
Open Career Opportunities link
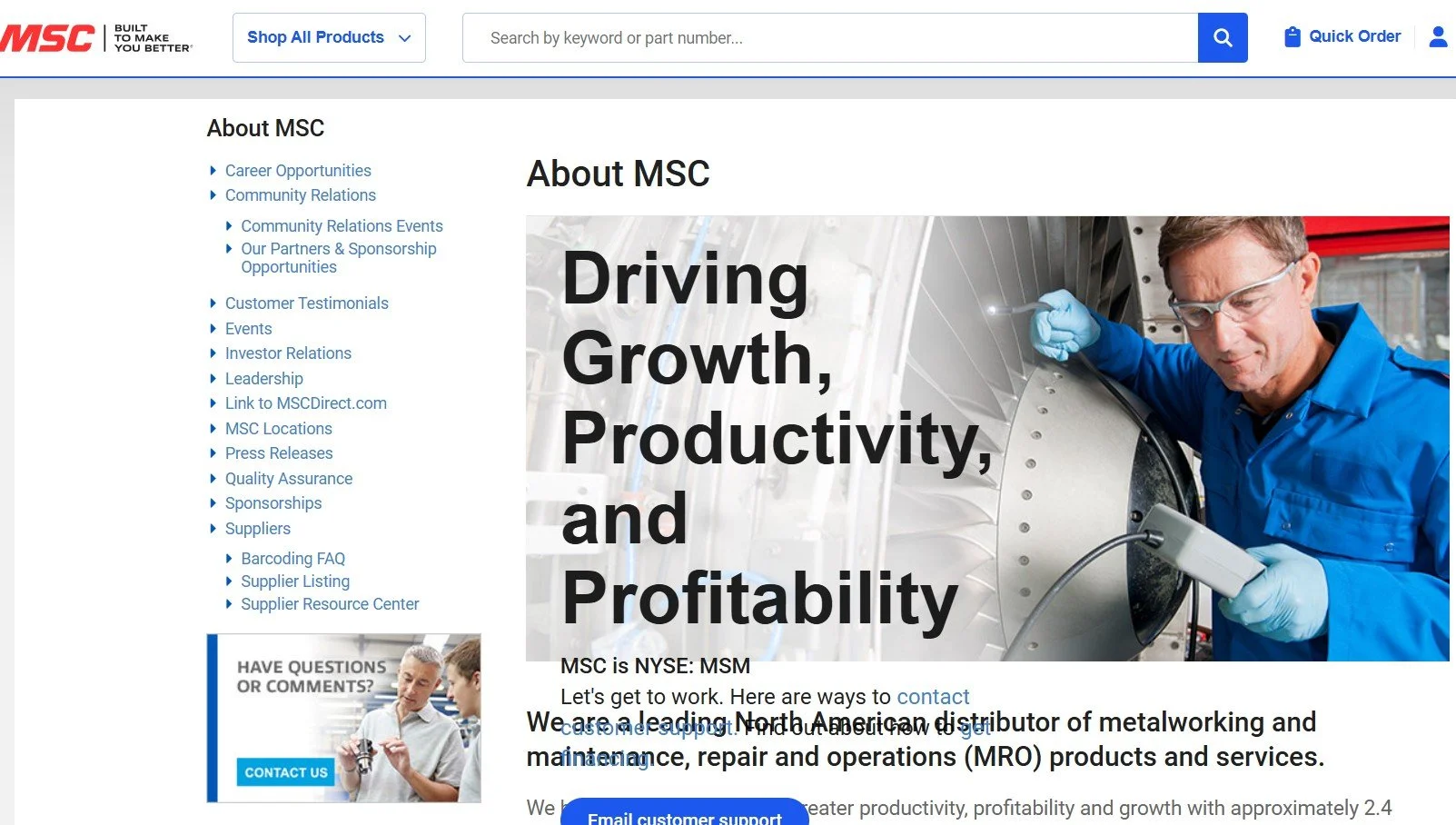click(x=298, y=171)
